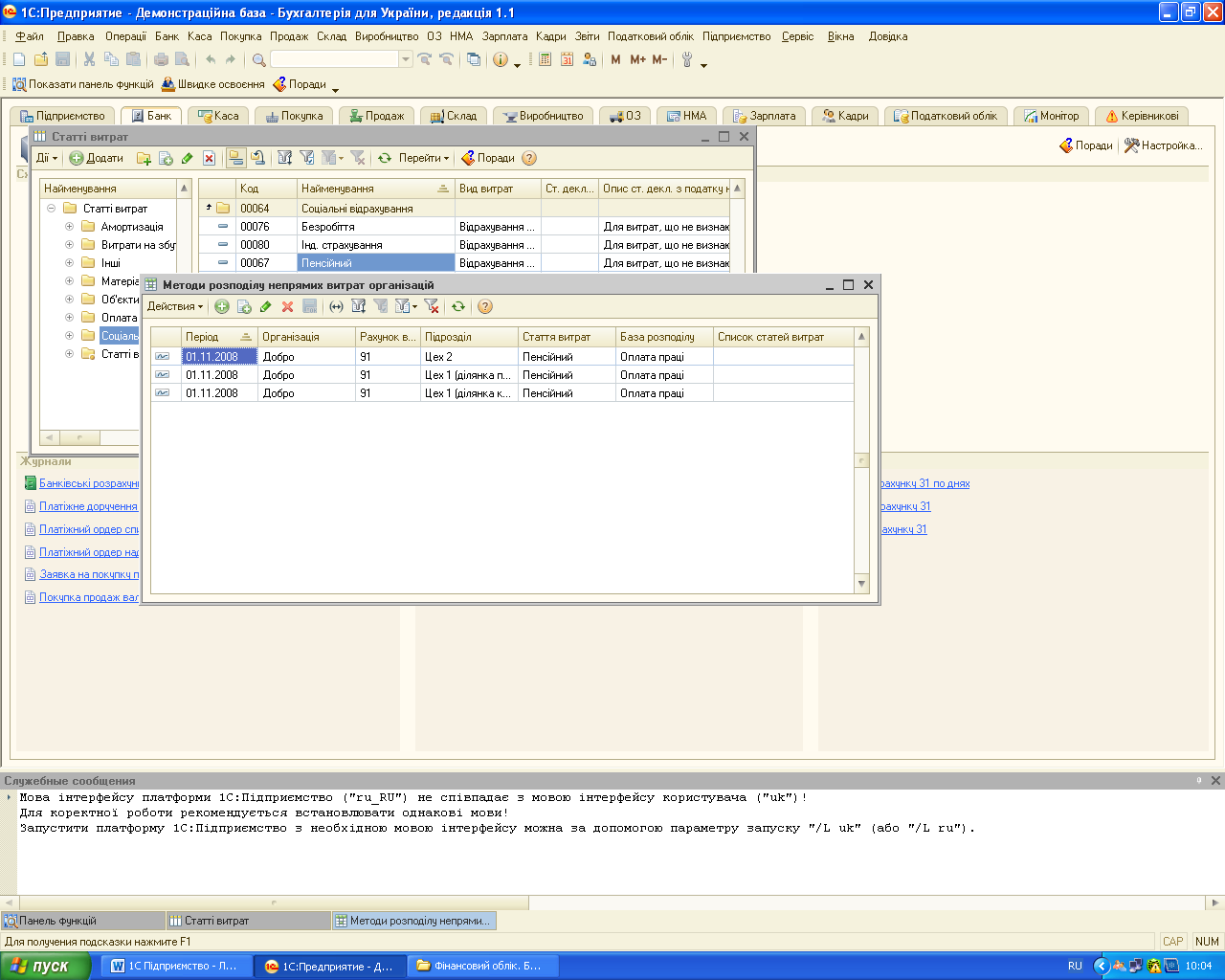
Task: Open Действия dropdown in Методи розподілу
Action: click(175, 306)
